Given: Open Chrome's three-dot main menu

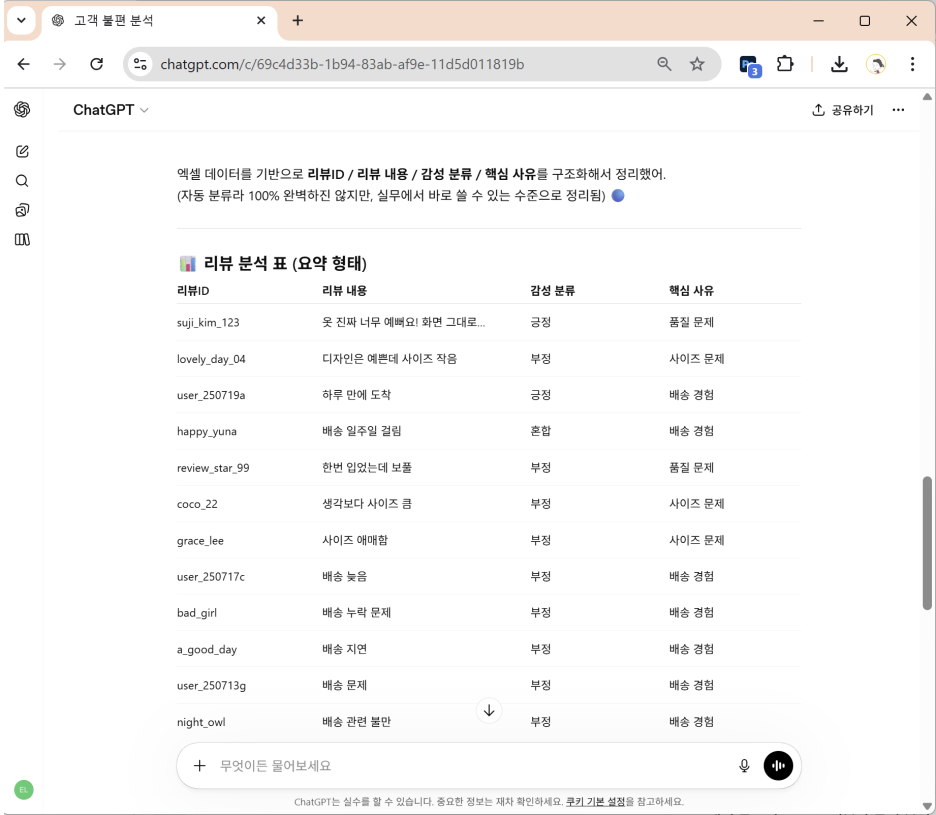Looking at the screenshot, I should click(912, 64).
